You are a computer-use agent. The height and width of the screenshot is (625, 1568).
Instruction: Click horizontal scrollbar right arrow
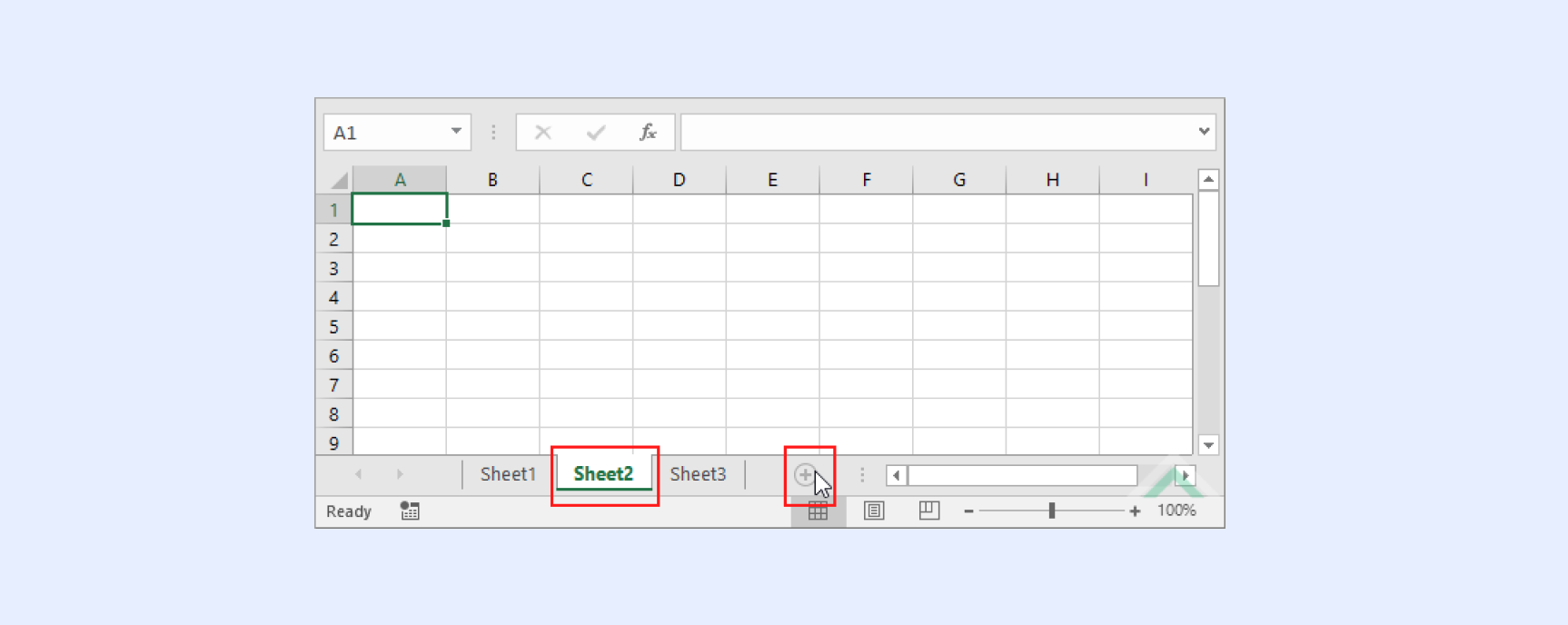pos(1185,475)
